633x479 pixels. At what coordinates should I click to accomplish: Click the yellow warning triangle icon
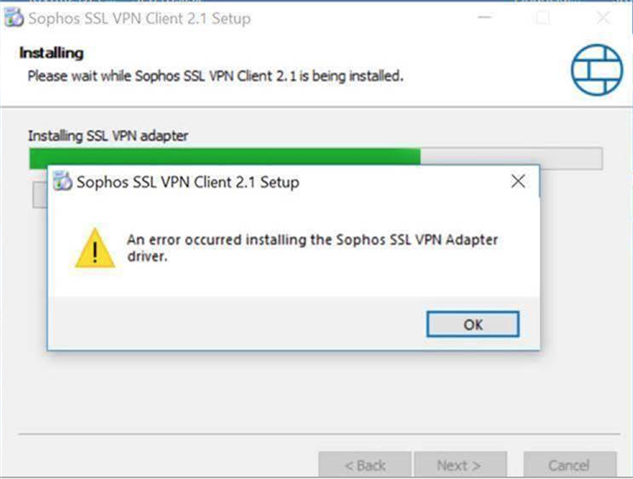(x=95, y=247)
